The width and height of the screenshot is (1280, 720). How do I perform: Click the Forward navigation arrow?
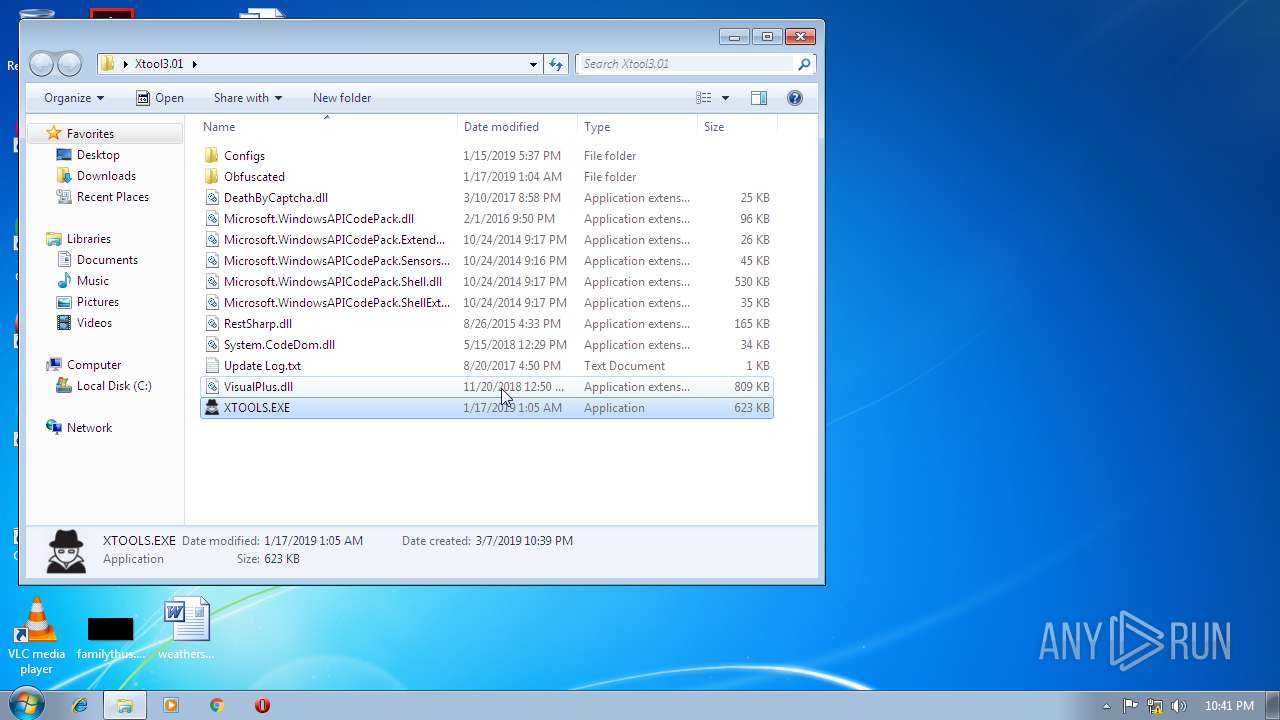(x=69, y=64)
